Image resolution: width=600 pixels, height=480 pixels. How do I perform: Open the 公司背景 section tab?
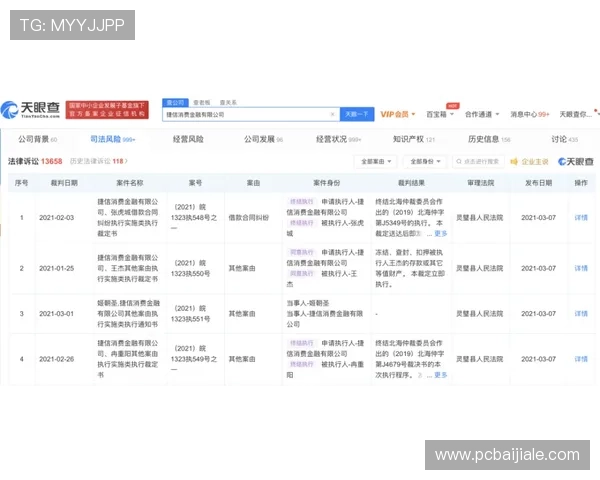pos(38,139)
